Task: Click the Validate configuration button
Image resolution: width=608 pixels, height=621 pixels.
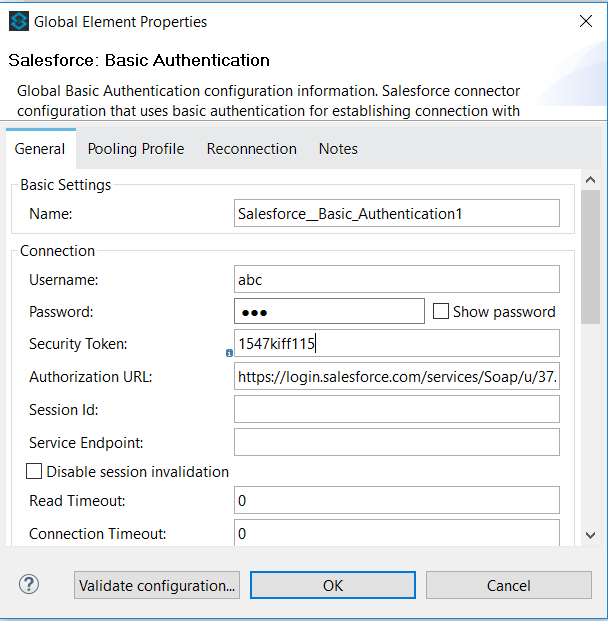Action: pos(157,586)
